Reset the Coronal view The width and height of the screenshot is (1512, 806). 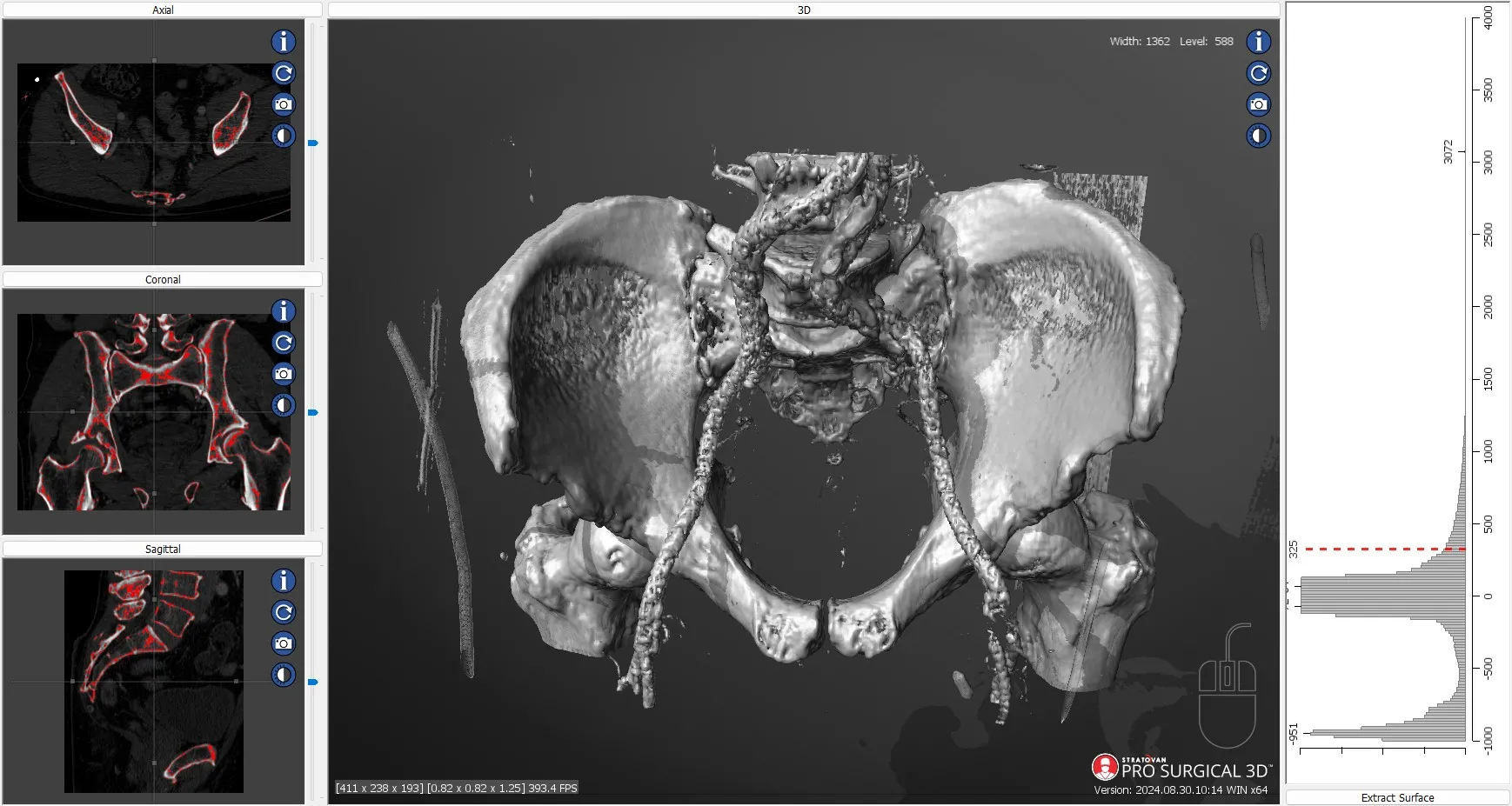click(284, 343)
